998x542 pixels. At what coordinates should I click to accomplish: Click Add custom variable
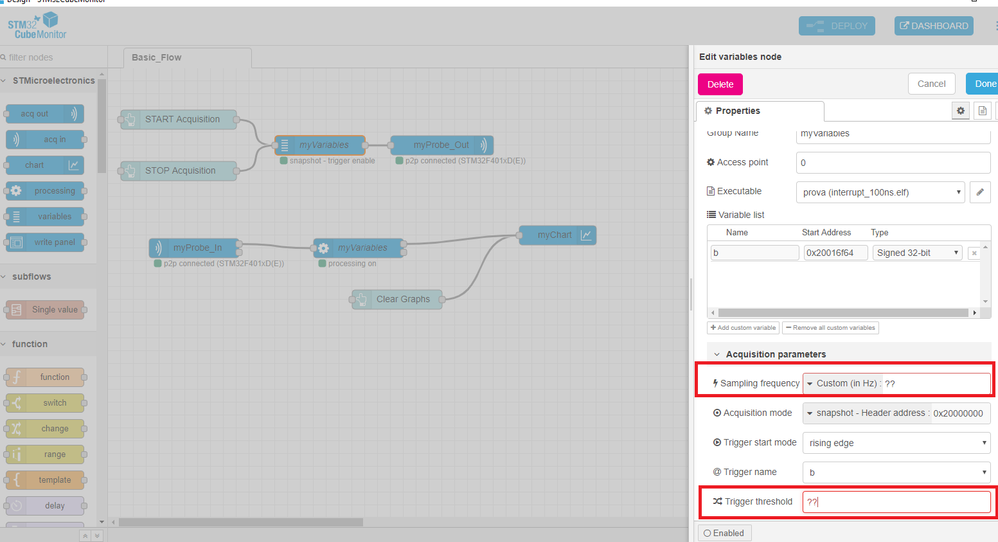743,328
